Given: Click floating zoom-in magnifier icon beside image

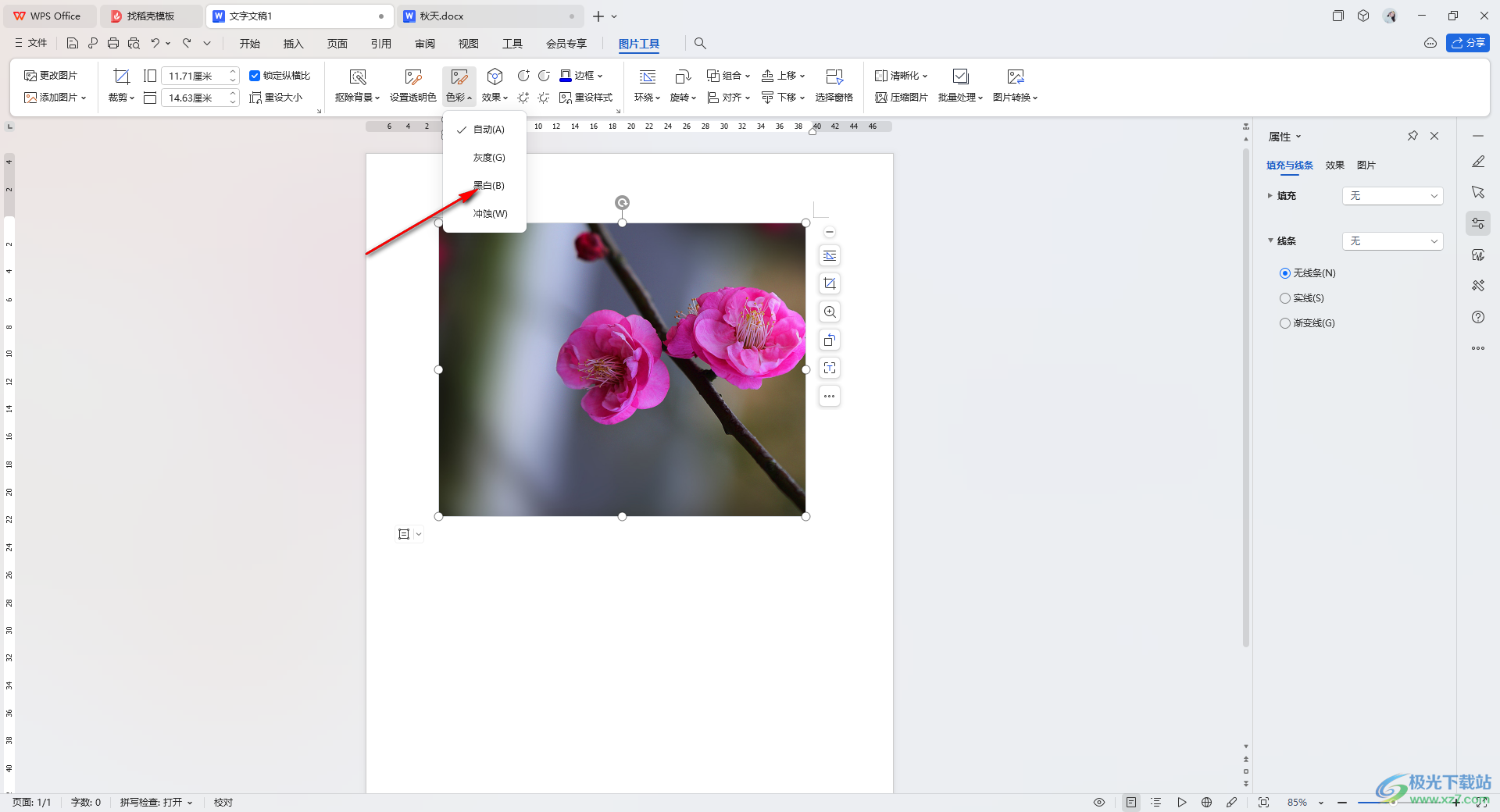Looking at the screenshot, I should (830, 312).
